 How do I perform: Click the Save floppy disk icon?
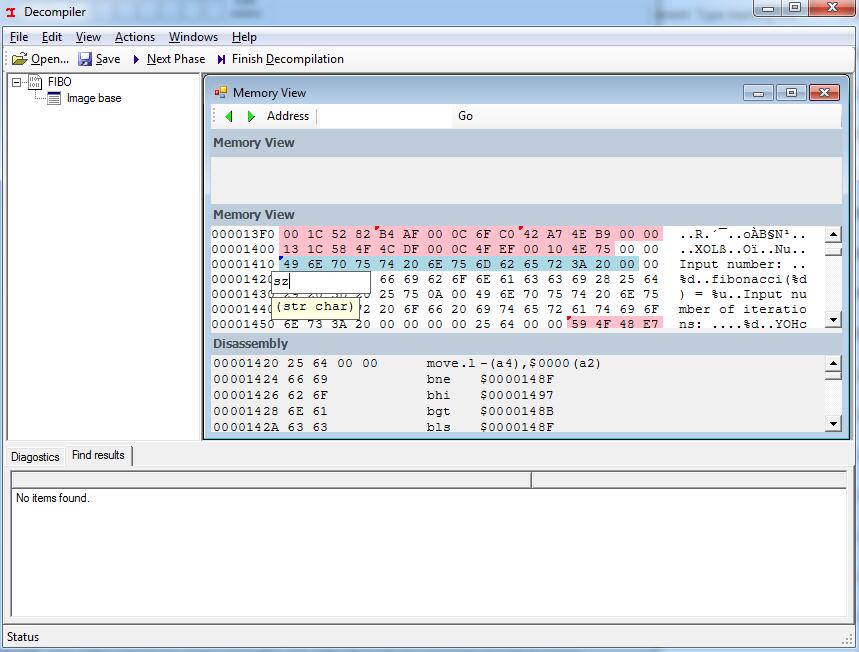click(x=85, y=59)
